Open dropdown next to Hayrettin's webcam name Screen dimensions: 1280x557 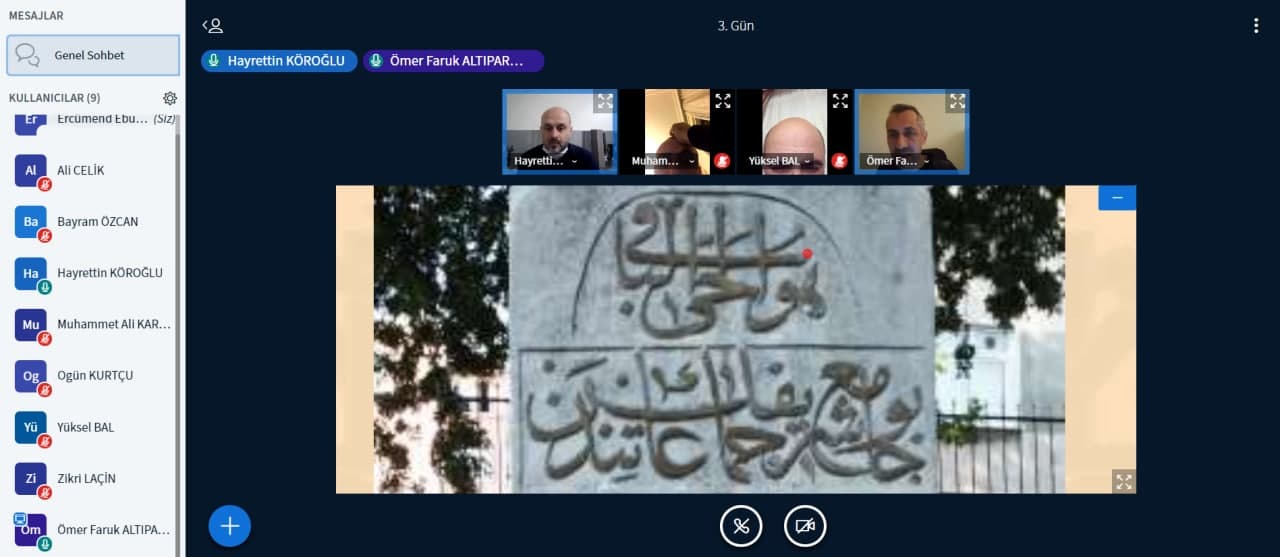click(573, 161)
